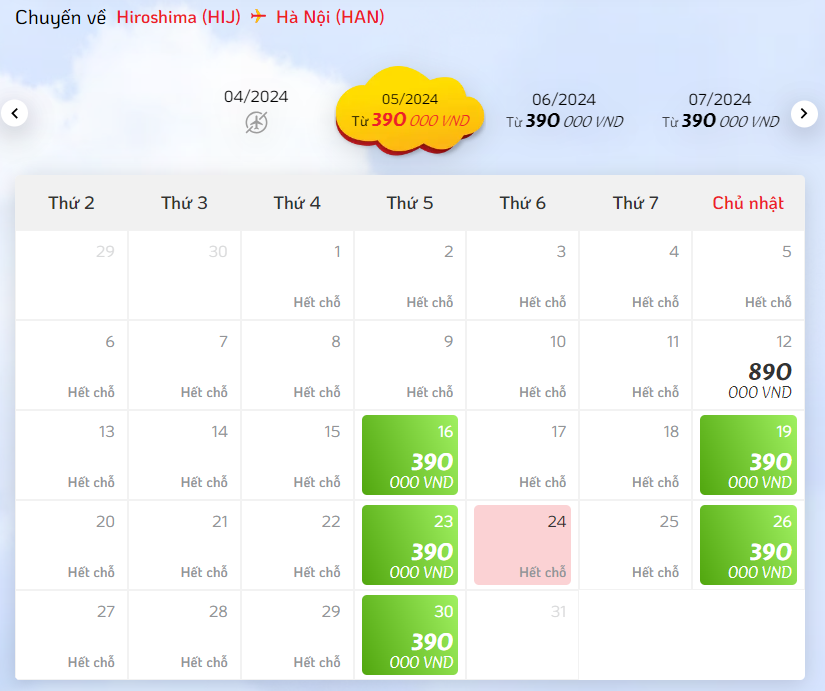Click the greyed-out 31 date cell
Image resolution: width=825 pixels, height=691 pixels.
(522, 635)
